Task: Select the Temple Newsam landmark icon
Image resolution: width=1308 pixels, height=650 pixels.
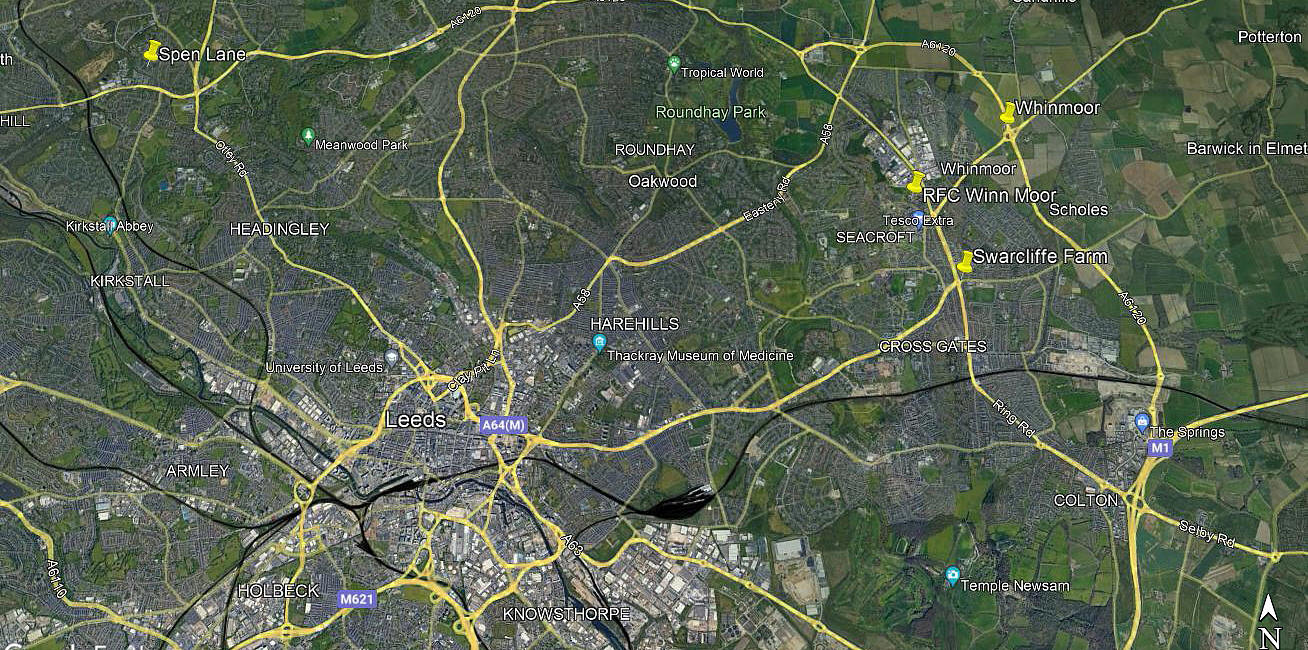Action: [952, 575]
